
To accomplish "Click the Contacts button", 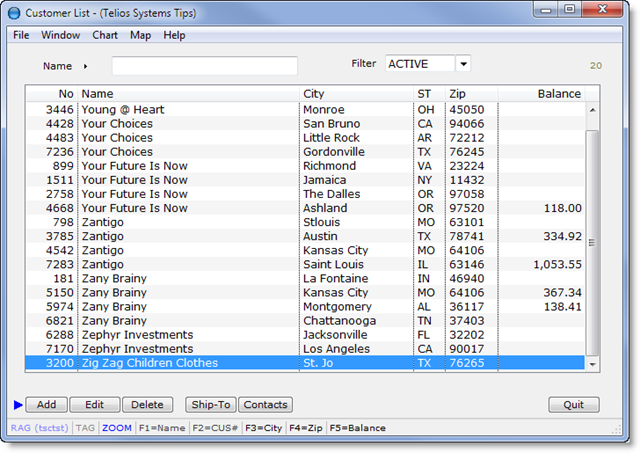I will tap(265, 405).
